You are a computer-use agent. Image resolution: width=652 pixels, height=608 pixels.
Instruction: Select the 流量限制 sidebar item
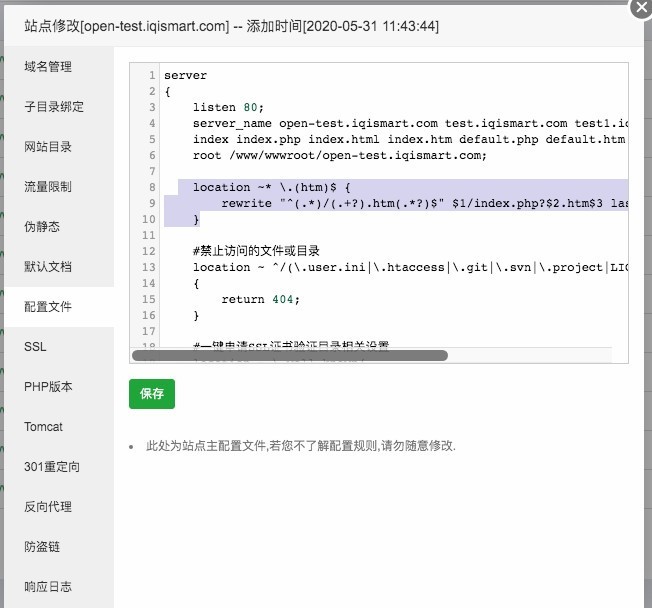[x=48, y=187]
